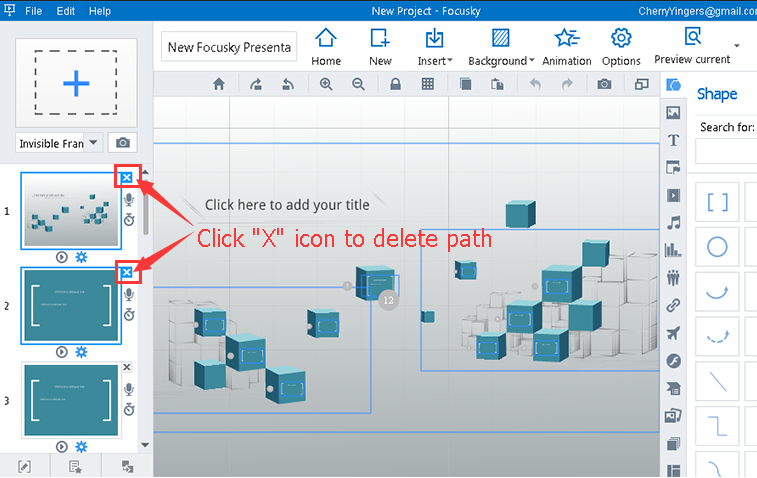Select the music note tool in sidebar
The width and height of the screenshot is (757, 478).
[x=673, y=223]
